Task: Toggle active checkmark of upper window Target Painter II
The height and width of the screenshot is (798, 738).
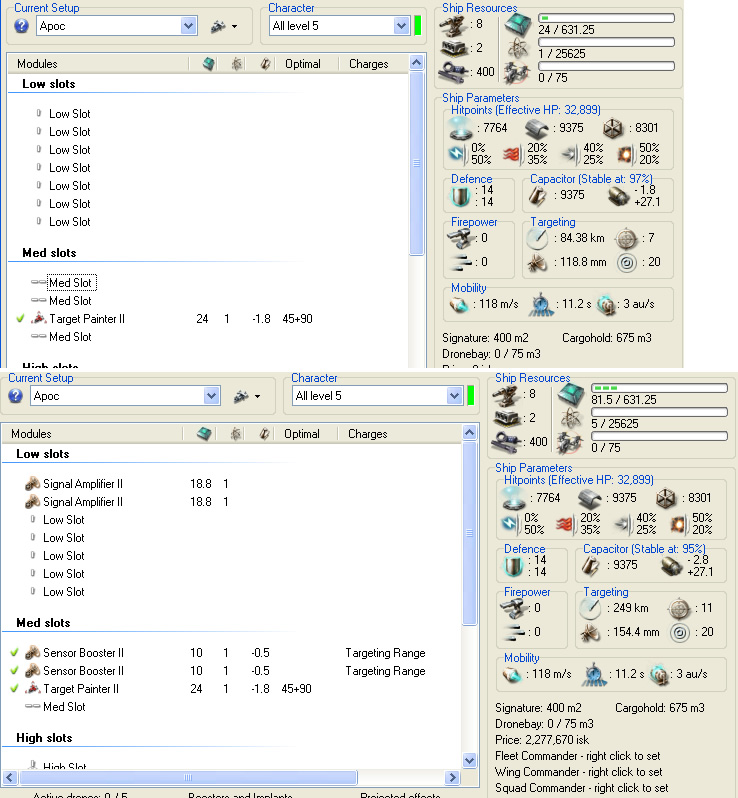Action: pos(20,319)
